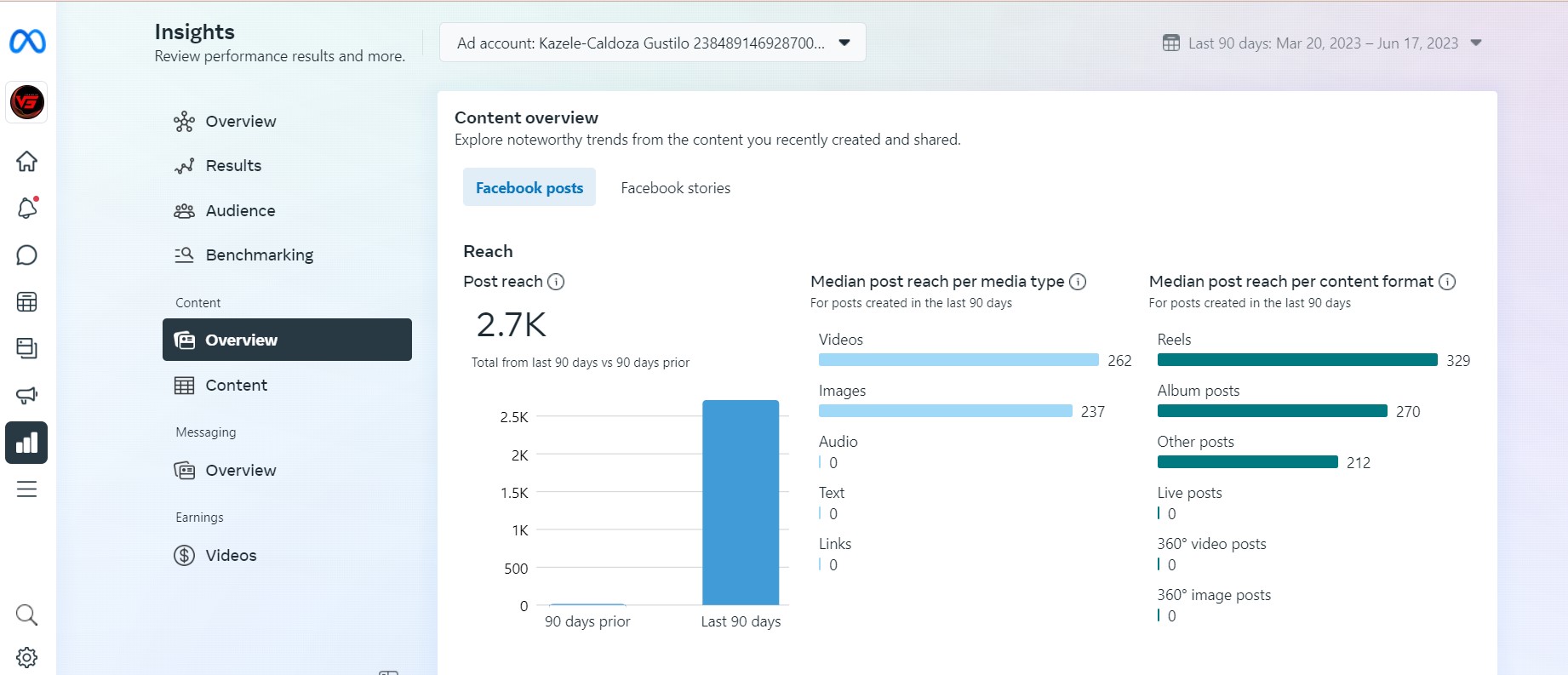Open the Ads megaphone icon
The image size is (1568, 675).
[x=27, y=395]
